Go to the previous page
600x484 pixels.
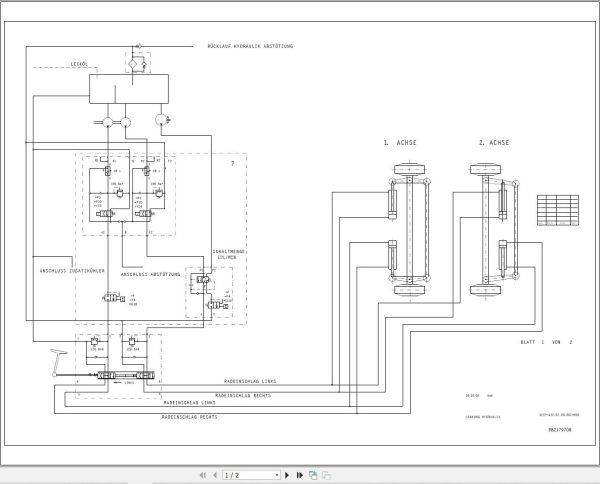(x=215, y=475)
